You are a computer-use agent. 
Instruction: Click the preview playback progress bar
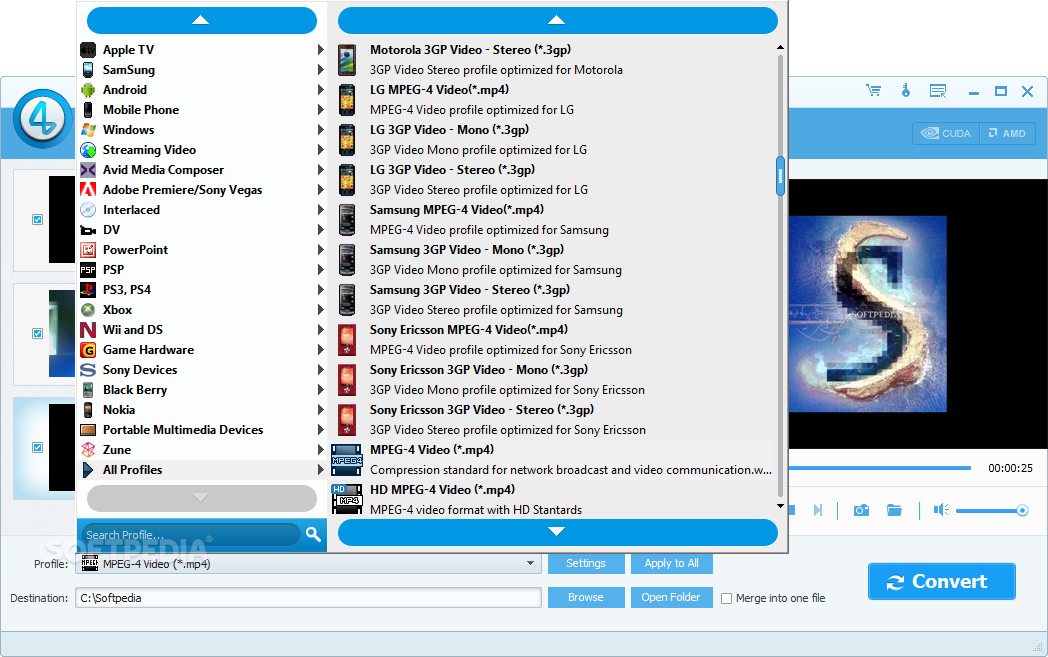tap(880, 468)
